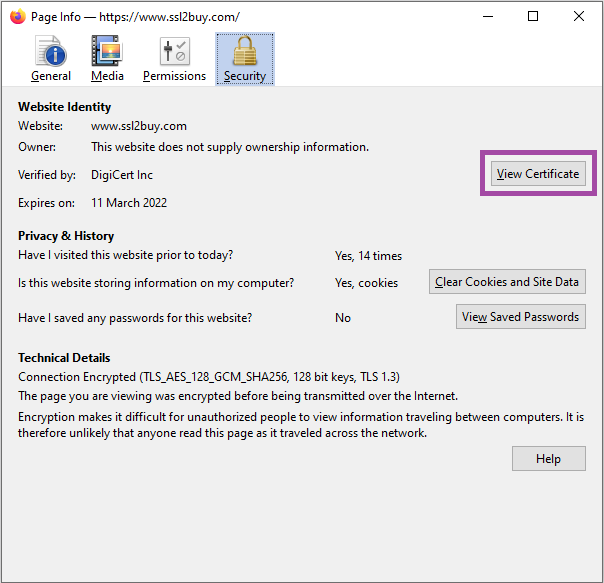The height and width of the screenshot is (583, 604).
Task: Click the Page Info window title text
Action: click(135, 17)
